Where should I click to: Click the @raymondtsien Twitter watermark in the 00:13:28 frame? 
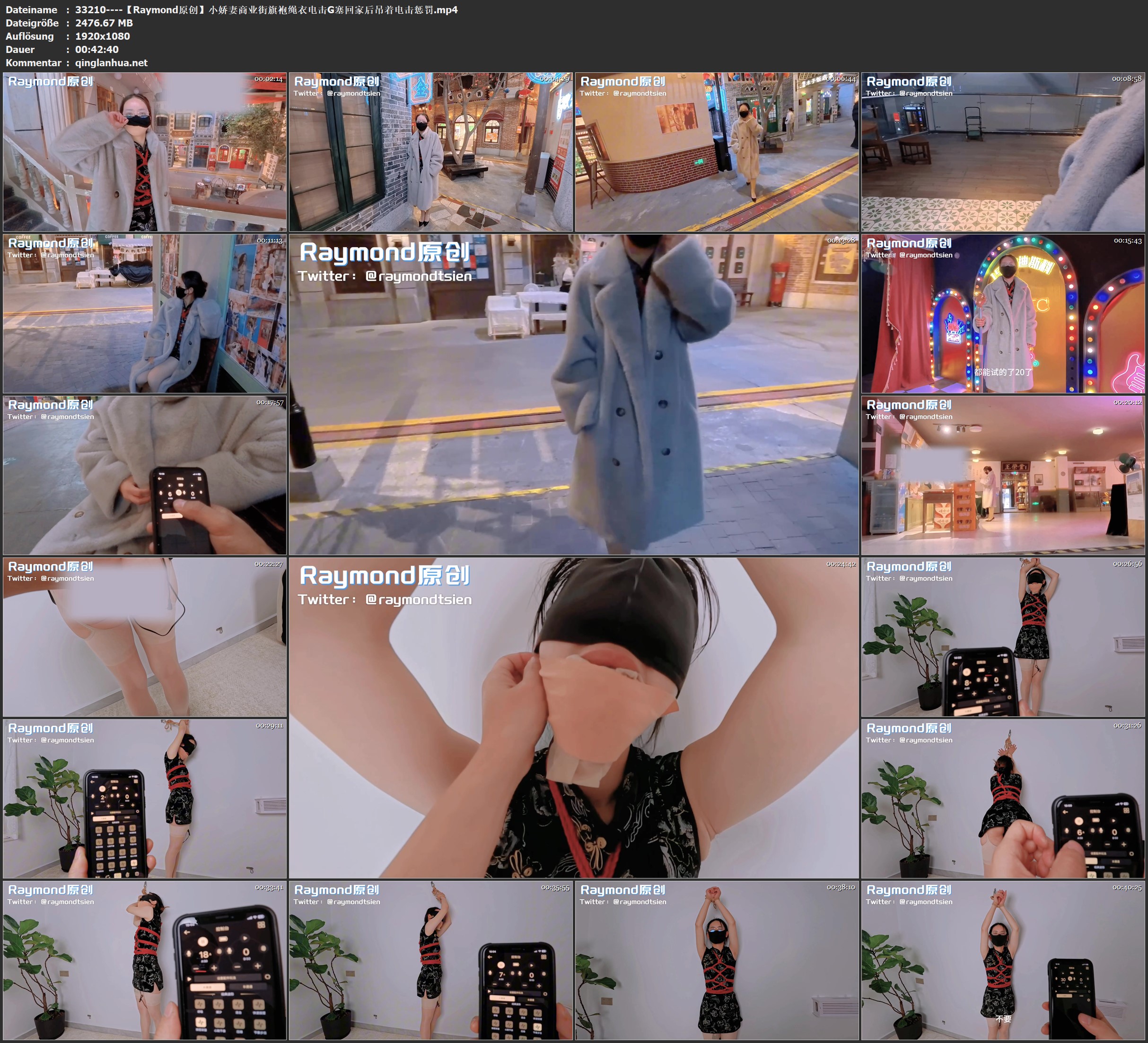[418, 276]
